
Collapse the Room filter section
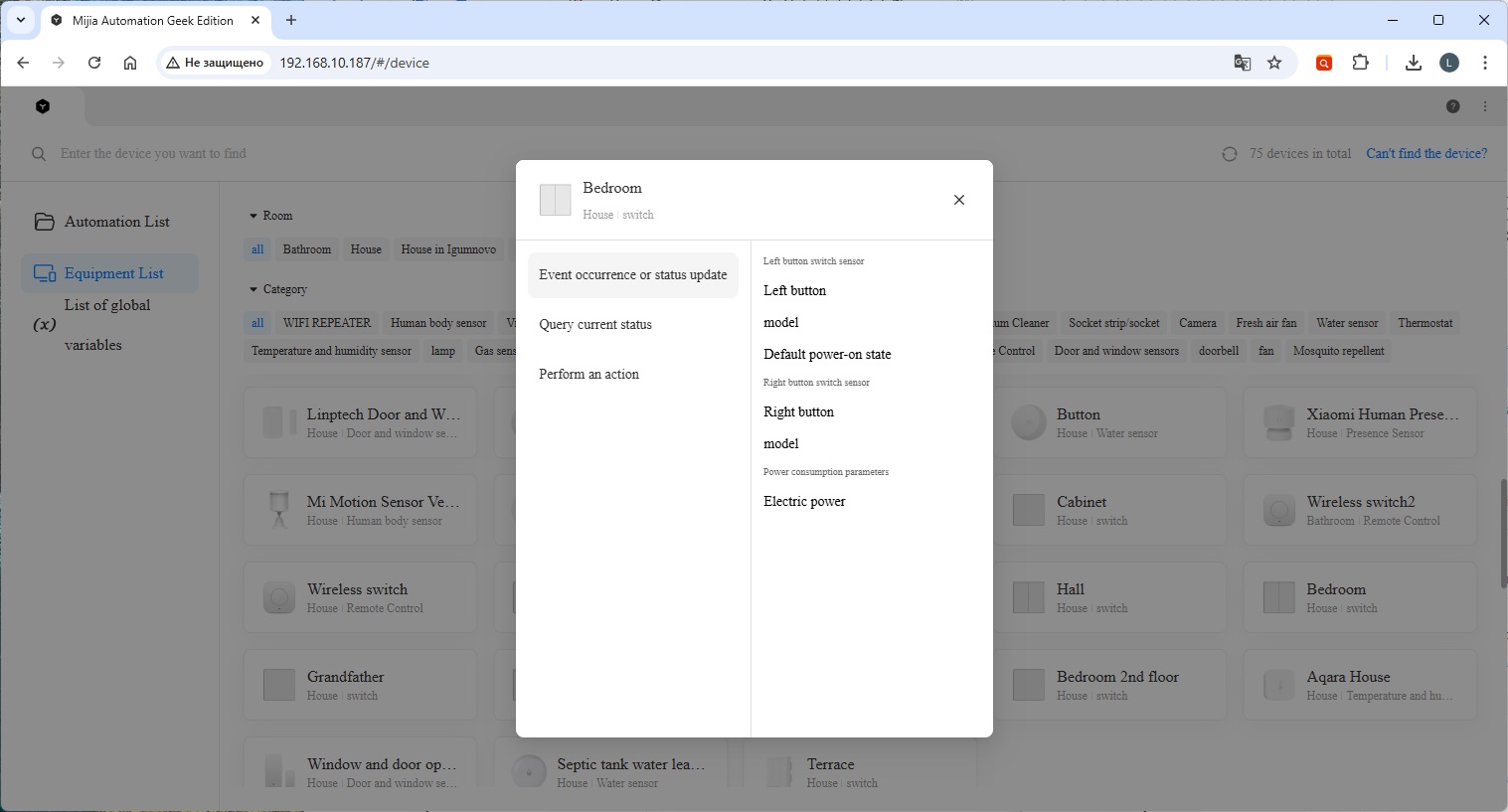270,216
